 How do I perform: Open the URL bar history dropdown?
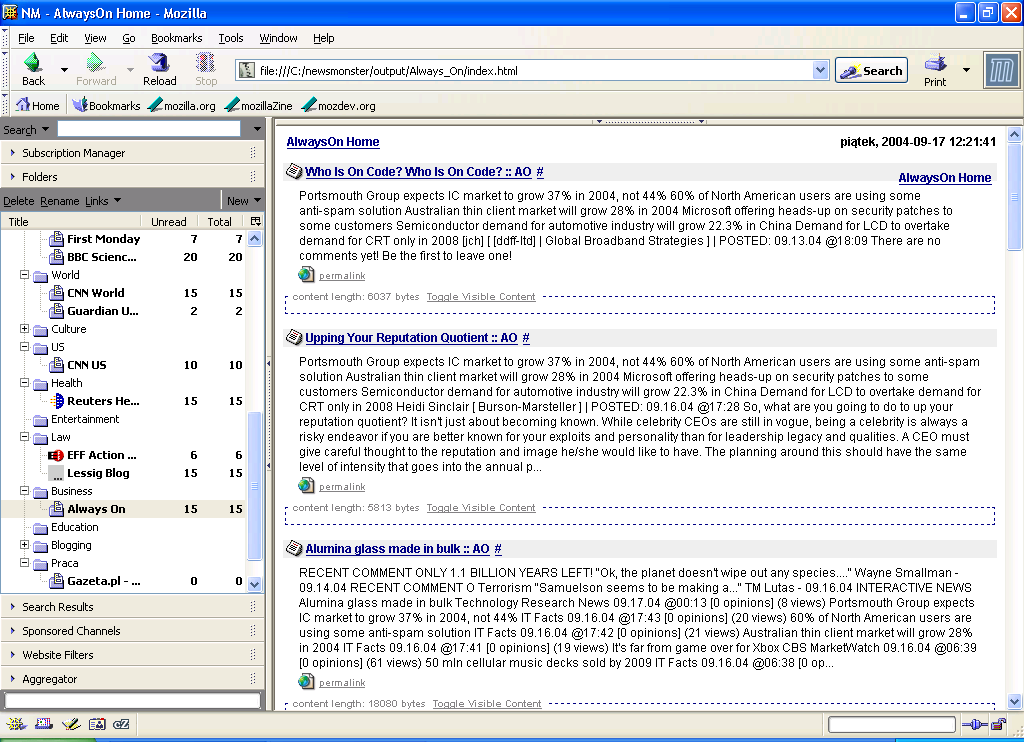[820, 70]
